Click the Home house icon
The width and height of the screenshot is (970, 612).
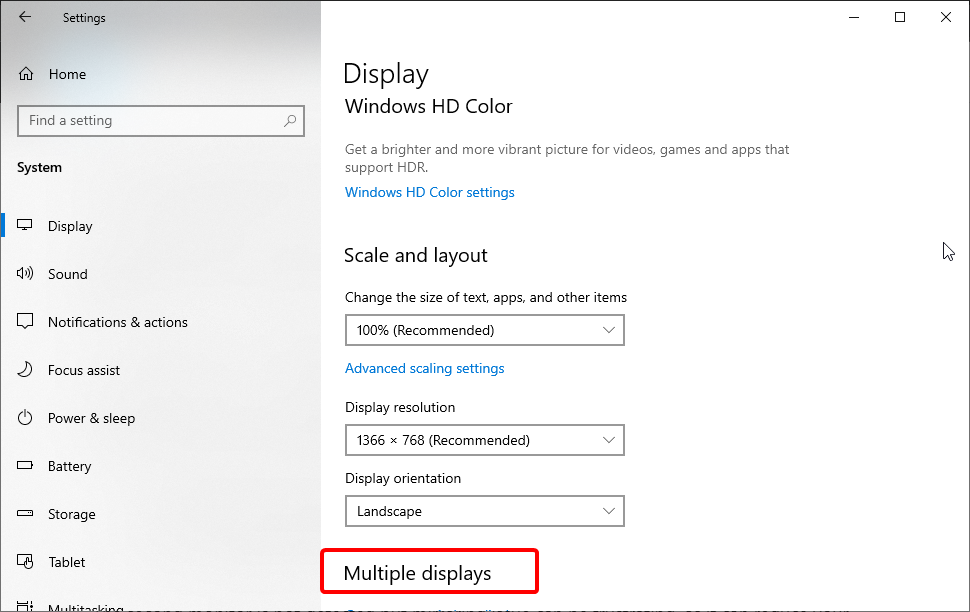(25, 74)
